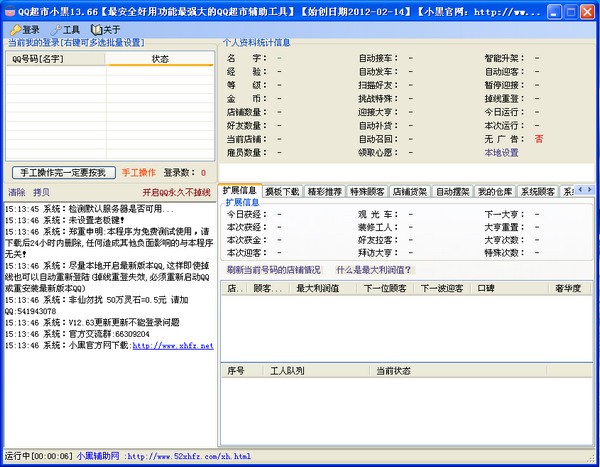
Task: Switch to the 特殊顾客 tab
Action: [x=367, y=191]
